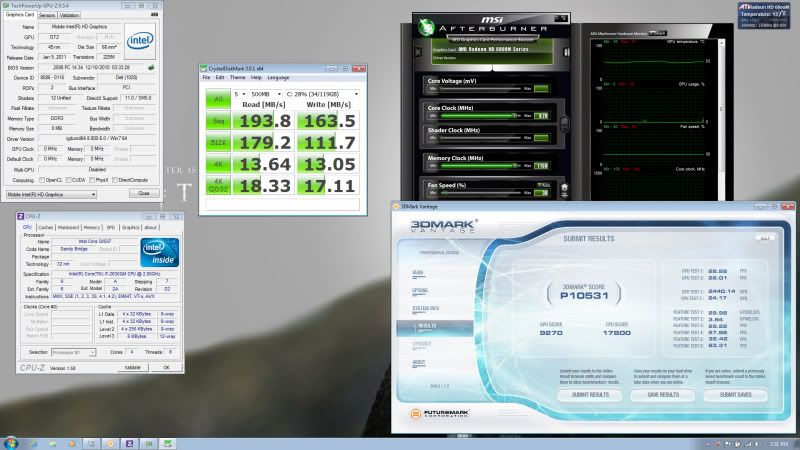Click OK in the CPU-Z window
The image size is (800, 450).
tap(166, 367)
